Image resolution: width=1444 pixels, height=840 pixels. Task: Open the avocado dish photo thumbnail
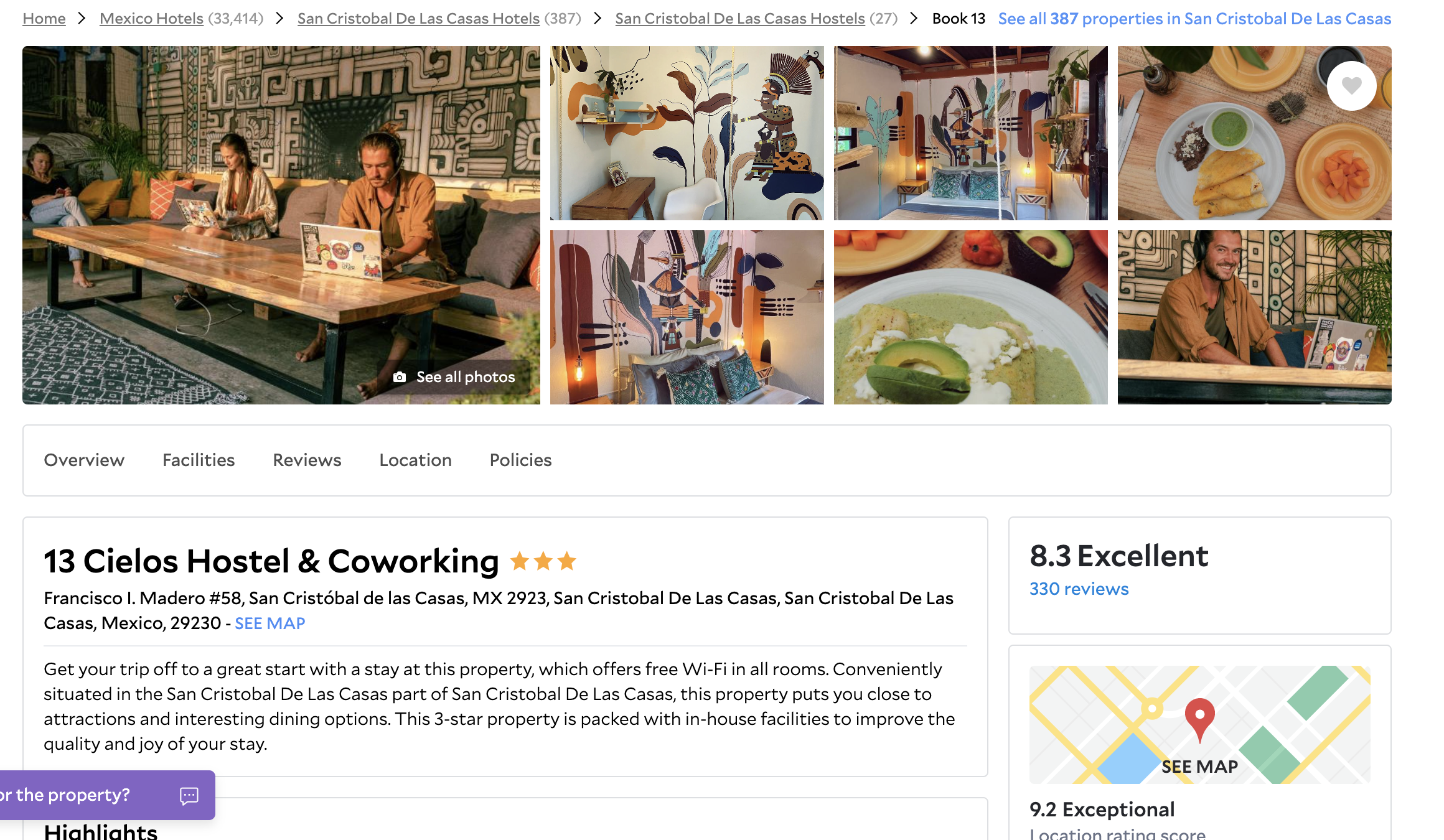970,317
